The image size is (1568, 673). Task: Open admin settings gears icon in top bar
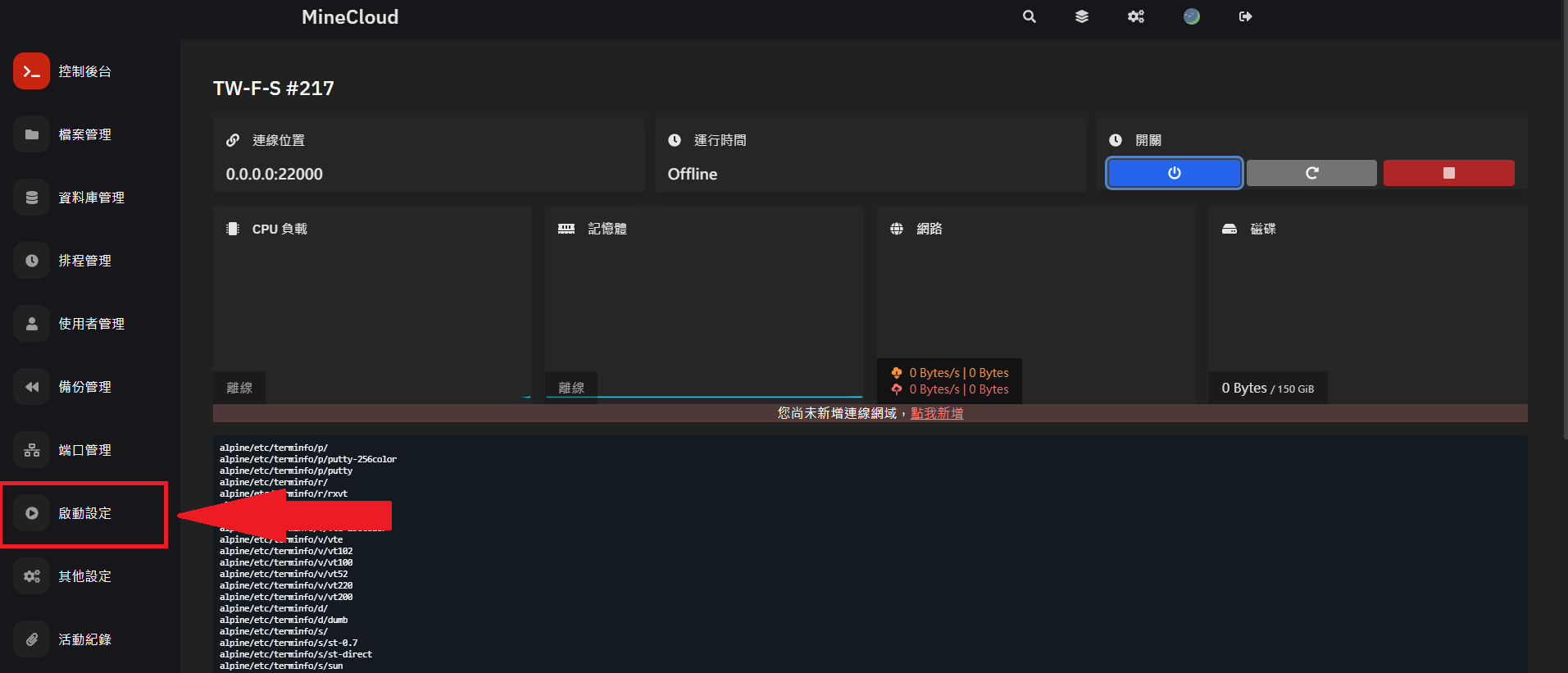pyautogui.click(x=1135, y=16)
